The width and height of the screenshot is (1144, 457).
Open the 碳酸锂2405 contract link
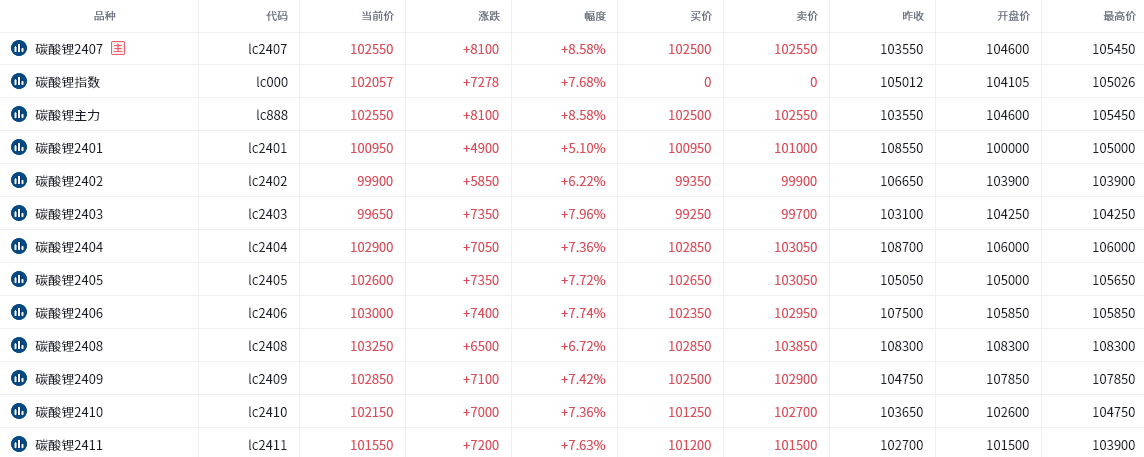[x=69, y=280]
